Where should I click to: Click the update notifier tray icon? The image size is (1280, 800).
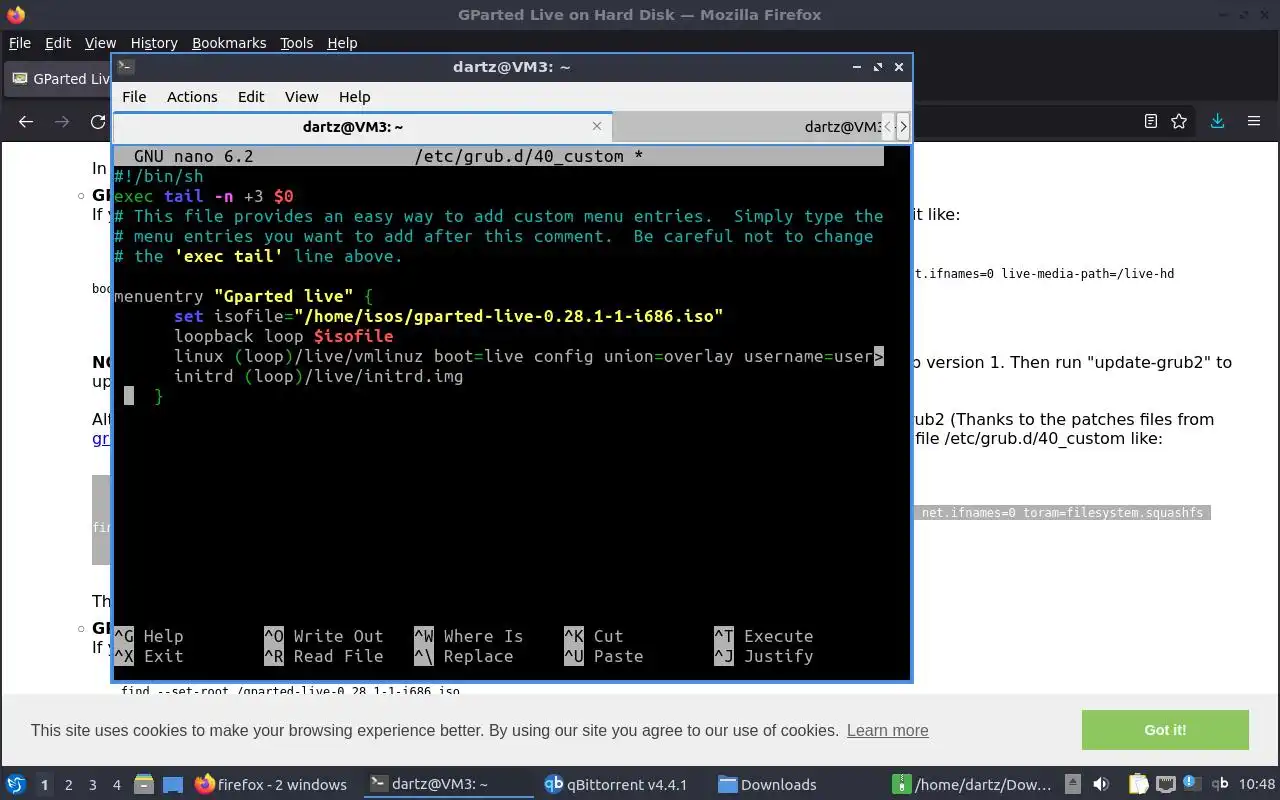tap(1191, 784)
